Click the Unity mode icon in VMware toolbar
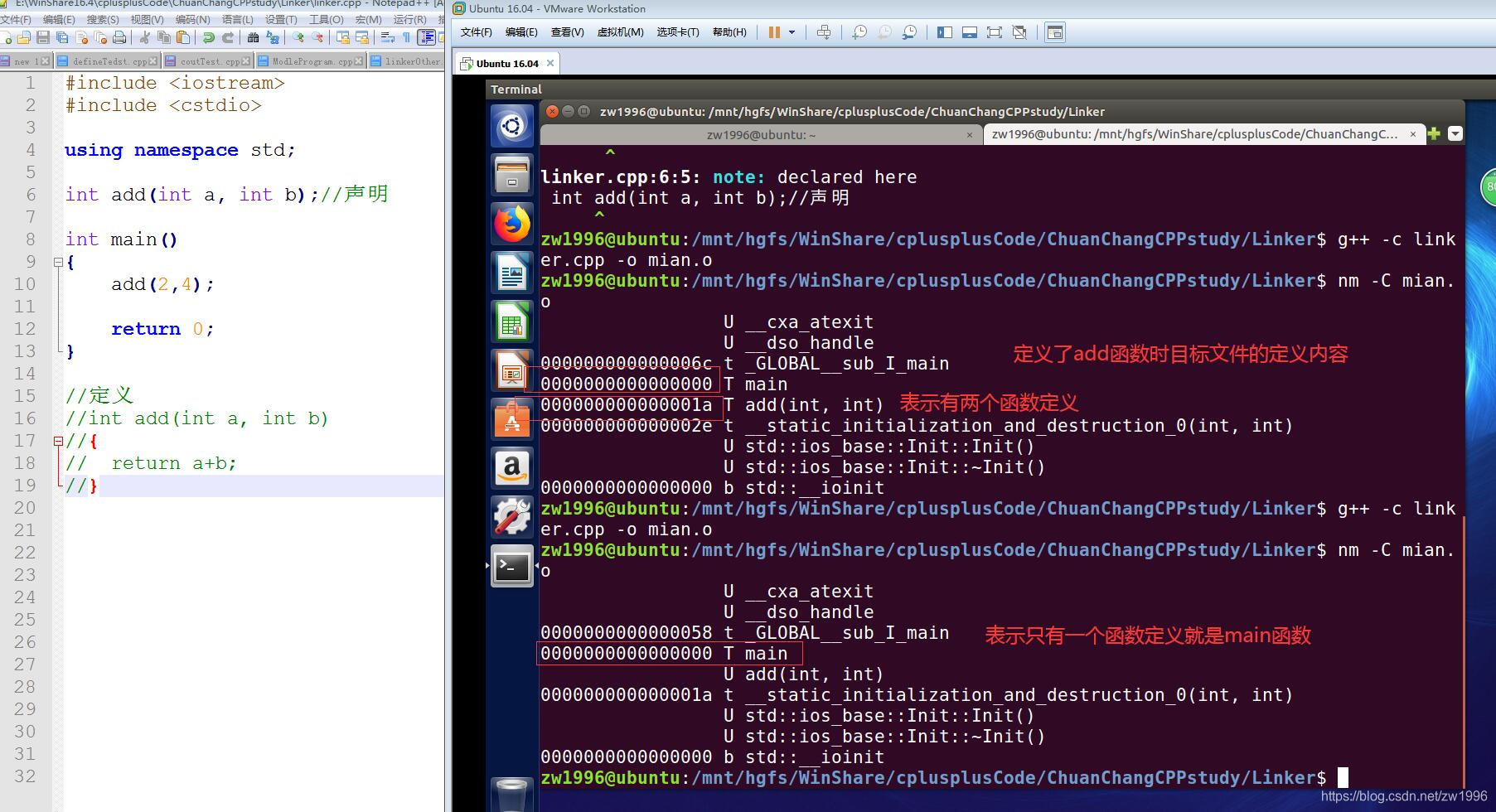Viewport: 1496px width, 812px height. point(1020,32)
